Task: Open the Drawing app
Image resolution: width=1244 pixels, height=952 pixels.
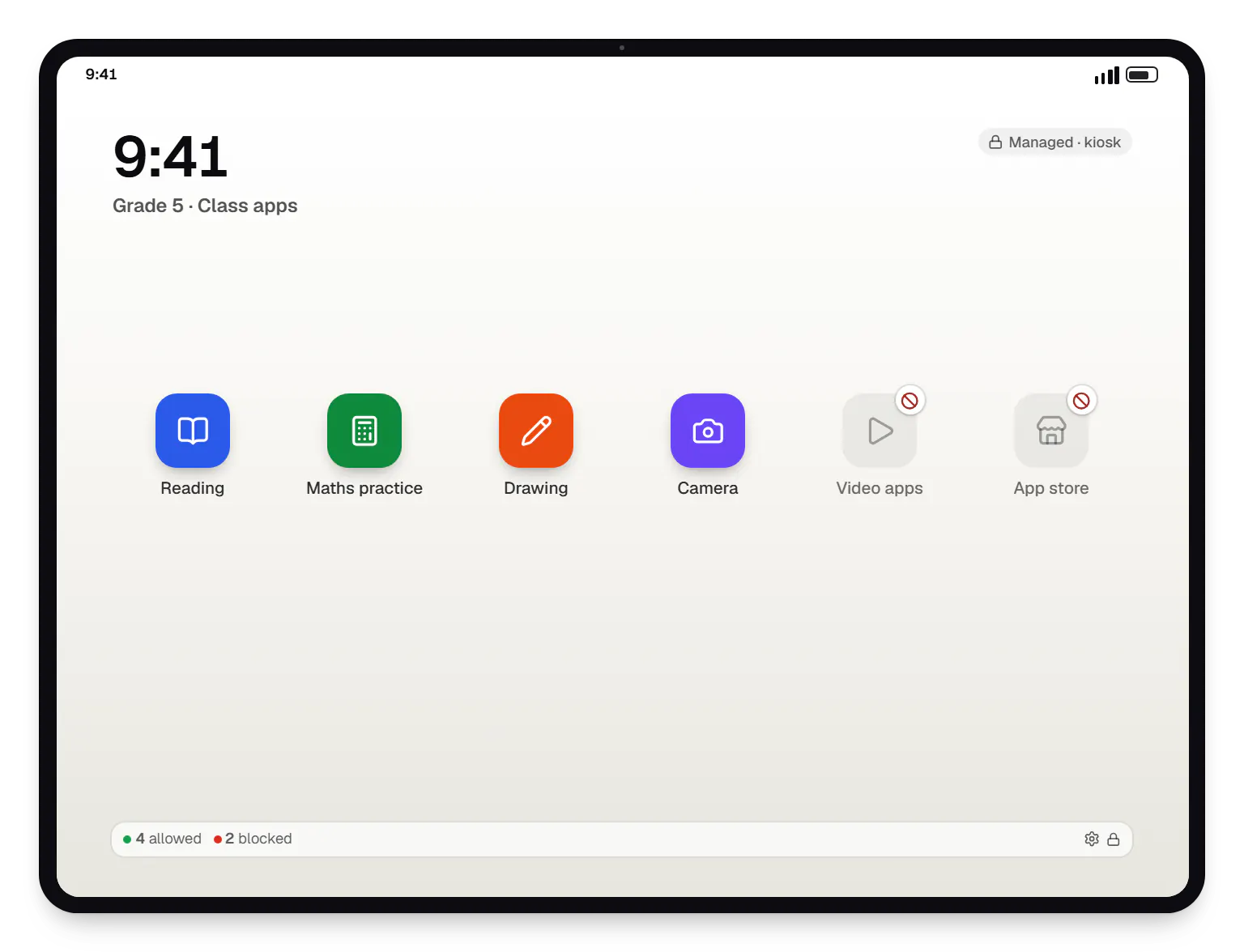Action: 536,431
